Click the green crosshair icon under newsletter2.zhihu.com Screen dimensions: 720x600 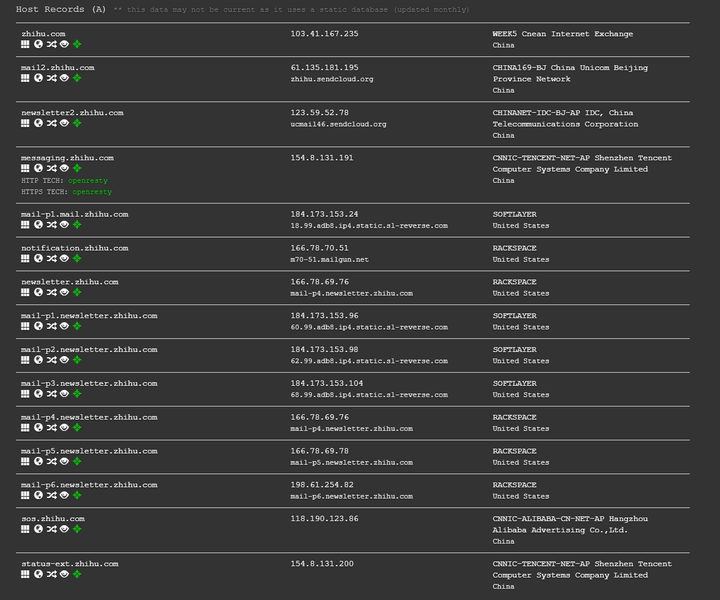tap(77, 123)
